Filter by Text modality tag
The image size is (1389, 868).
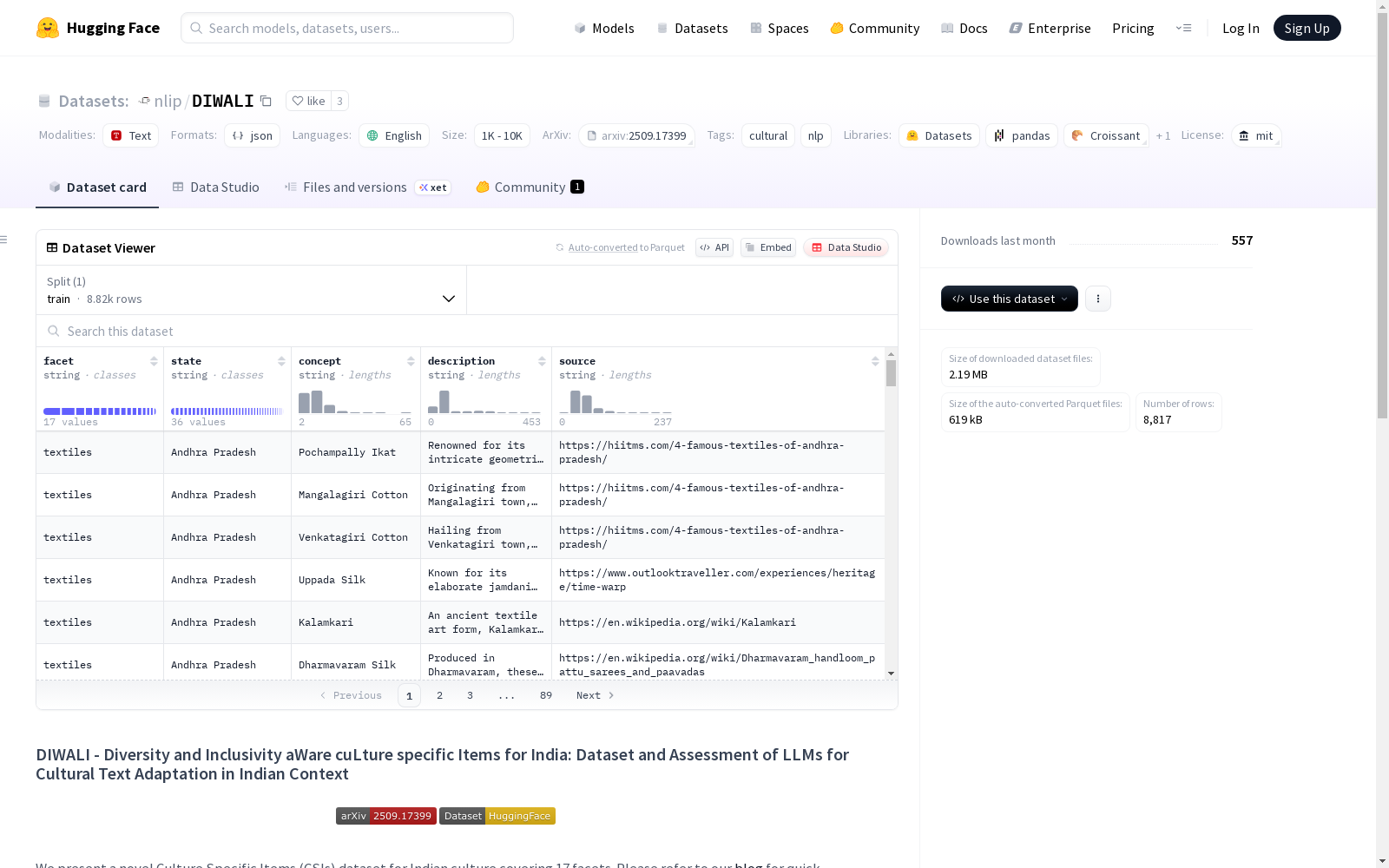[x=130, y=135]
